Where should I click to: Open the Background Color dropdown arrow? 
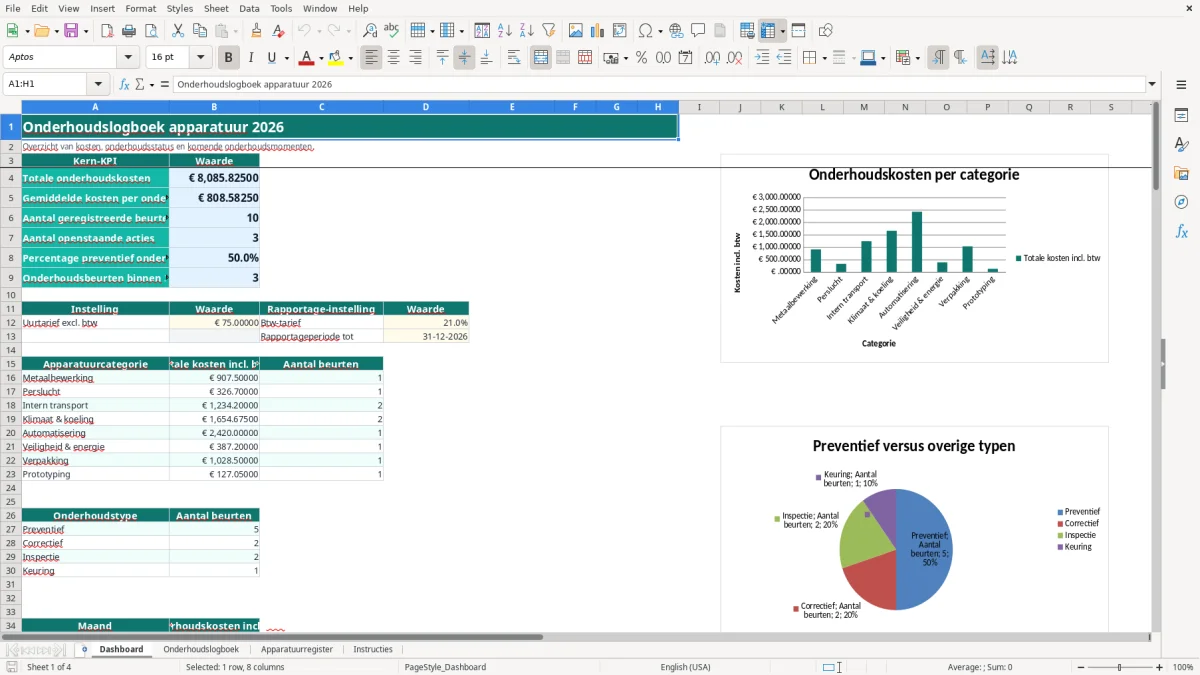(x=350, y=58)
